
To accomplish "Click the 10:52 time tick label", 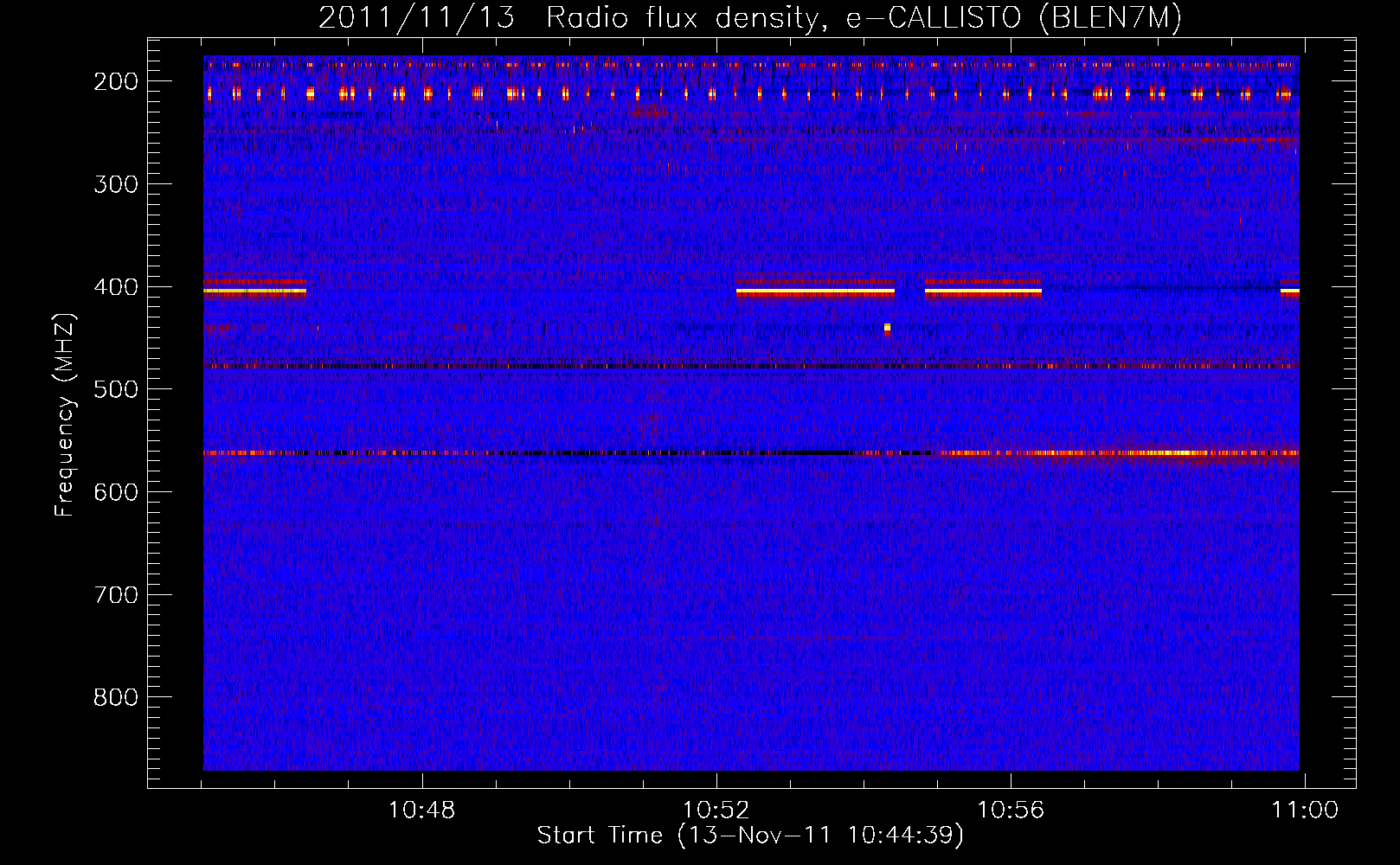I will [716, 811].
